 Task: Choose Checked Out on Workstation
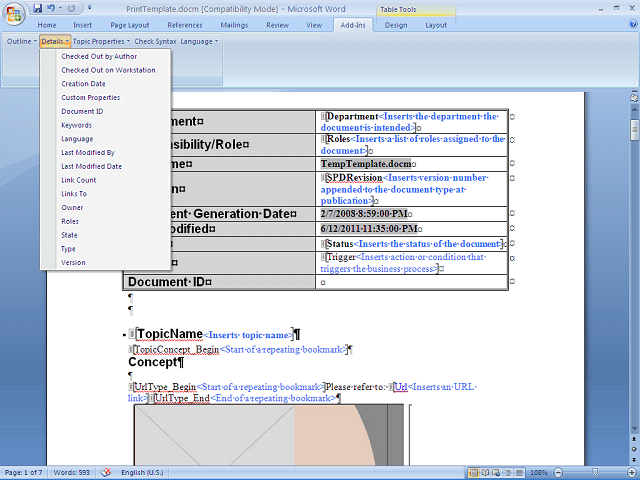[x=106, y=70]
